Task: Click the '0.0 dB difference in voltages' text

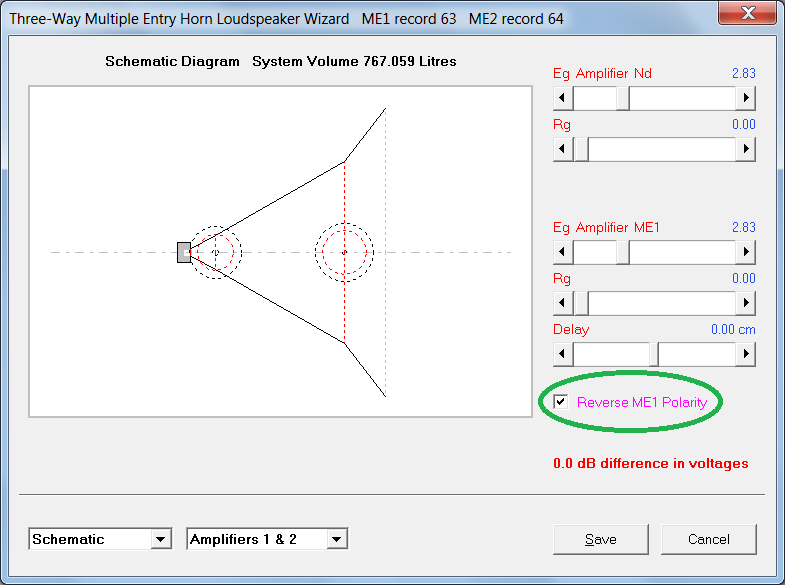Action: pyautogui.click(x=650, y=463)
